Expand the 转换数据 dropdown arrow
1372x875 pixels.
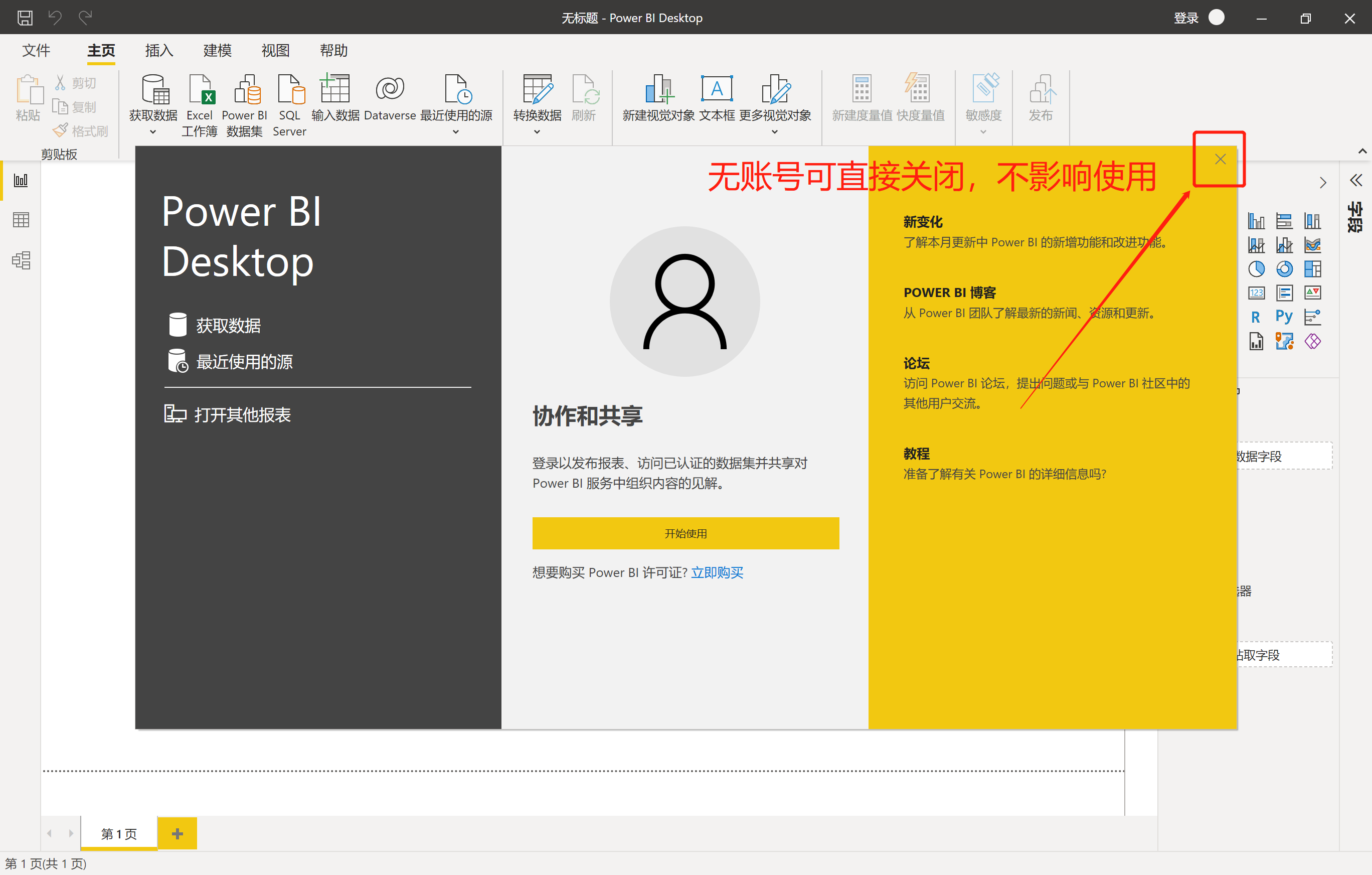(537, 132)
